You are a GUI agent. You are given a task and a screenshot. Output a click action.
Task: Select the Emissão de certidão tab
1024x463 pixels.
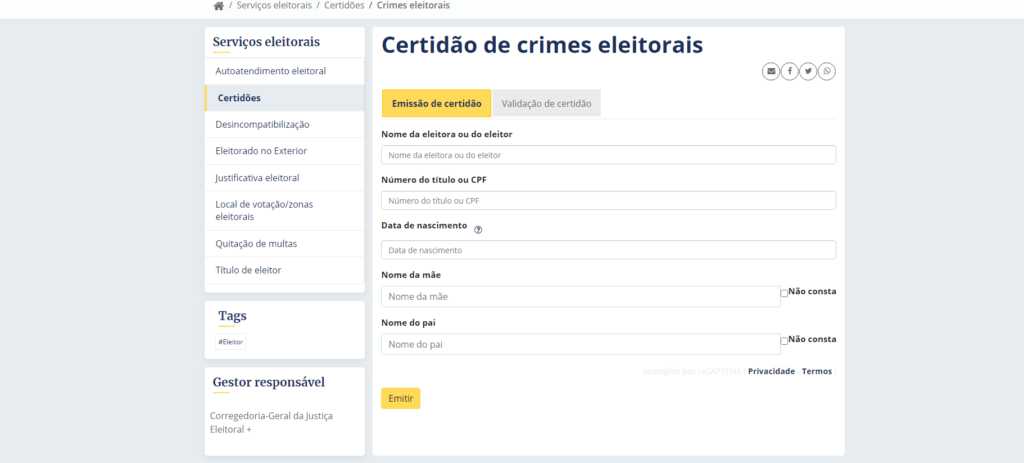tap(436, 103)
